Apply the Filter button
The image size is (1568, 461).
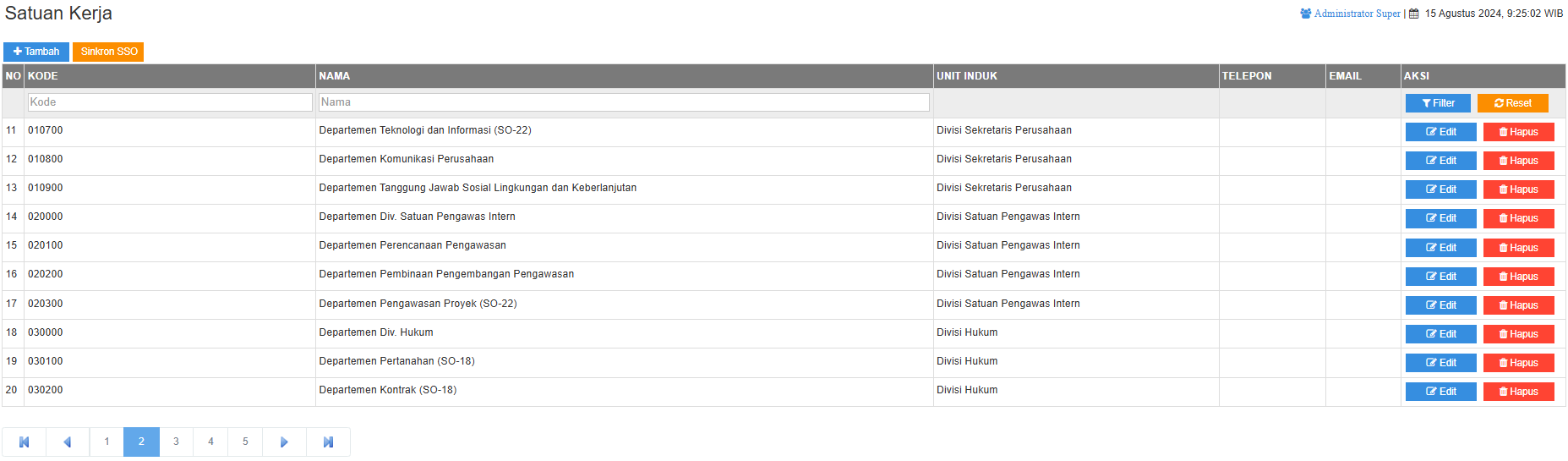(1438, 103)
